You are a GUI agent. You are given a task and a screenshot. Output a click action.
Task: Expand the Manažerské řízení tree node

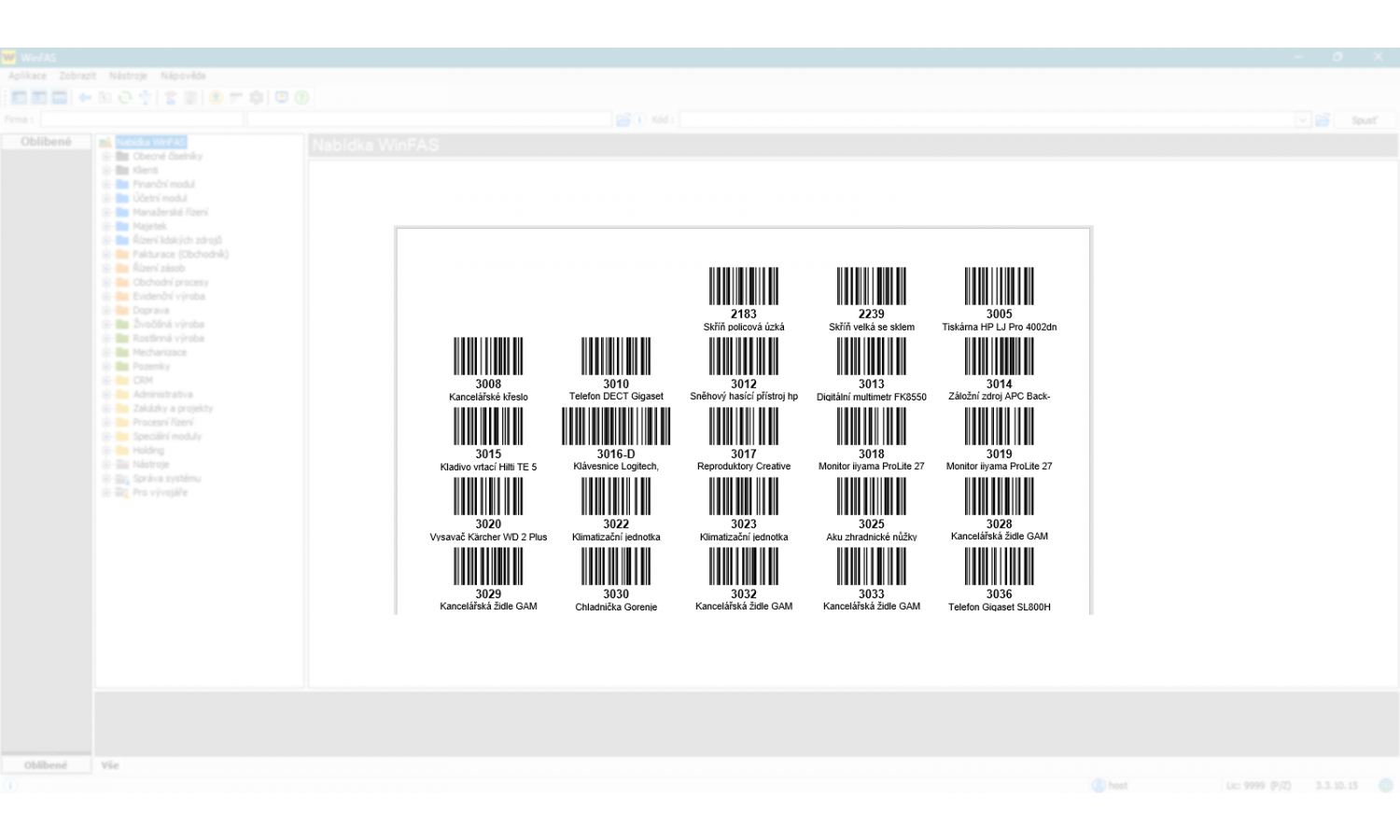click(106, 212)
